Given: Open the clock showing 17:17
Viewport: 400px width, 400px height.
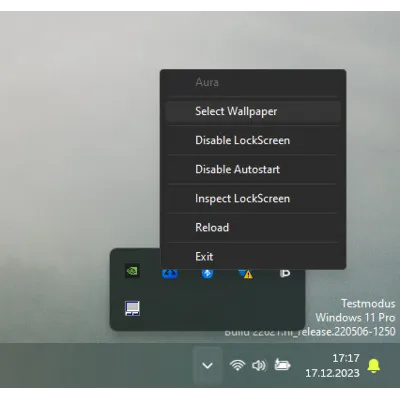Looking at the screenshot, I should pos(346,358).
